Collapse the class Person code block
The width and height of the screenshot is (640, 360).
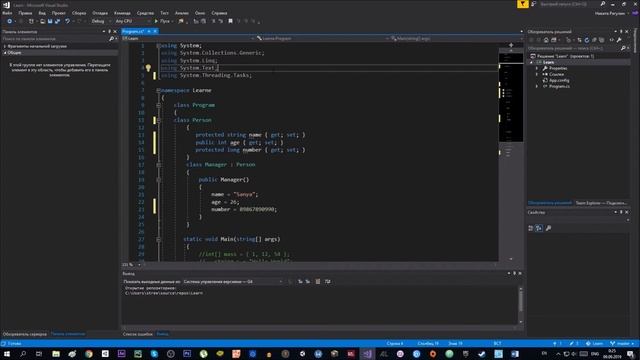[158, 120]
